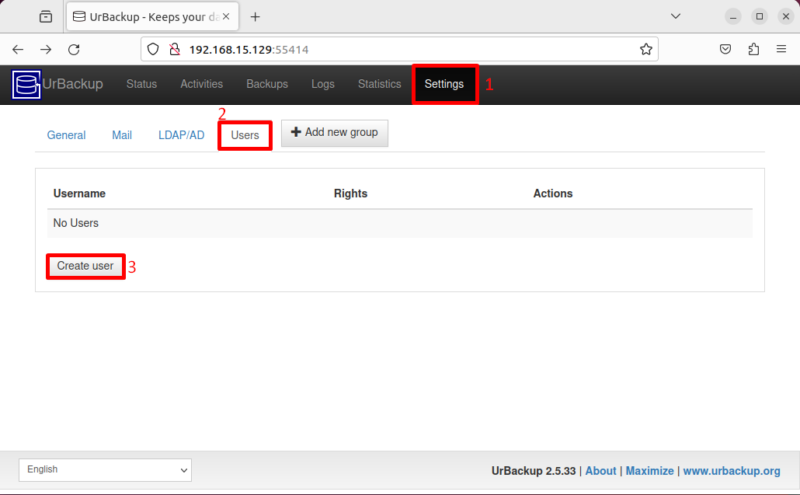The height and width of the screenshot is (495, 800).
Task: Open the extensions puzzle icon
Action: click(754, 50)
